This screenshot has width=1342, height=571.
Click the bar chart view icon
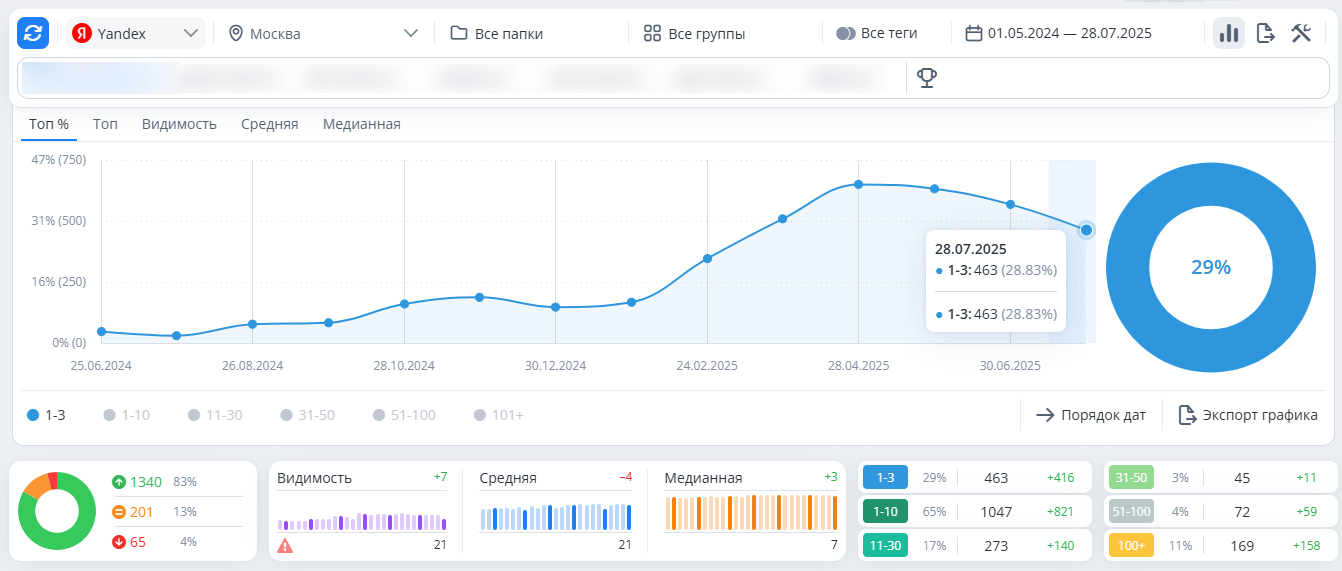coord(1229,33)
